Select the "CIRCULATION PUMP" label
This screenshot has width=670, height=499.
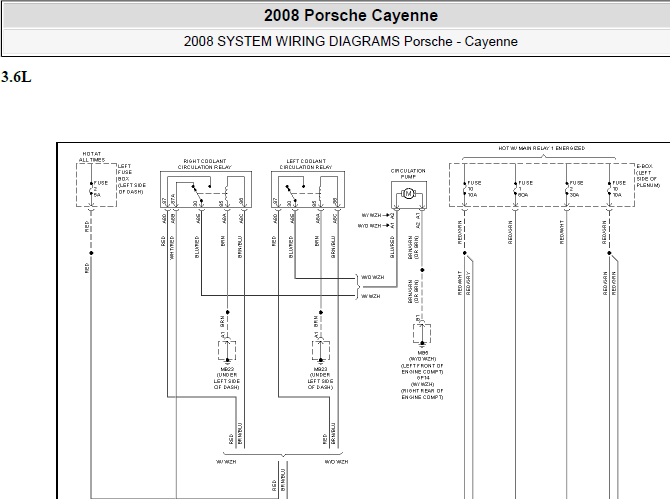408,173
